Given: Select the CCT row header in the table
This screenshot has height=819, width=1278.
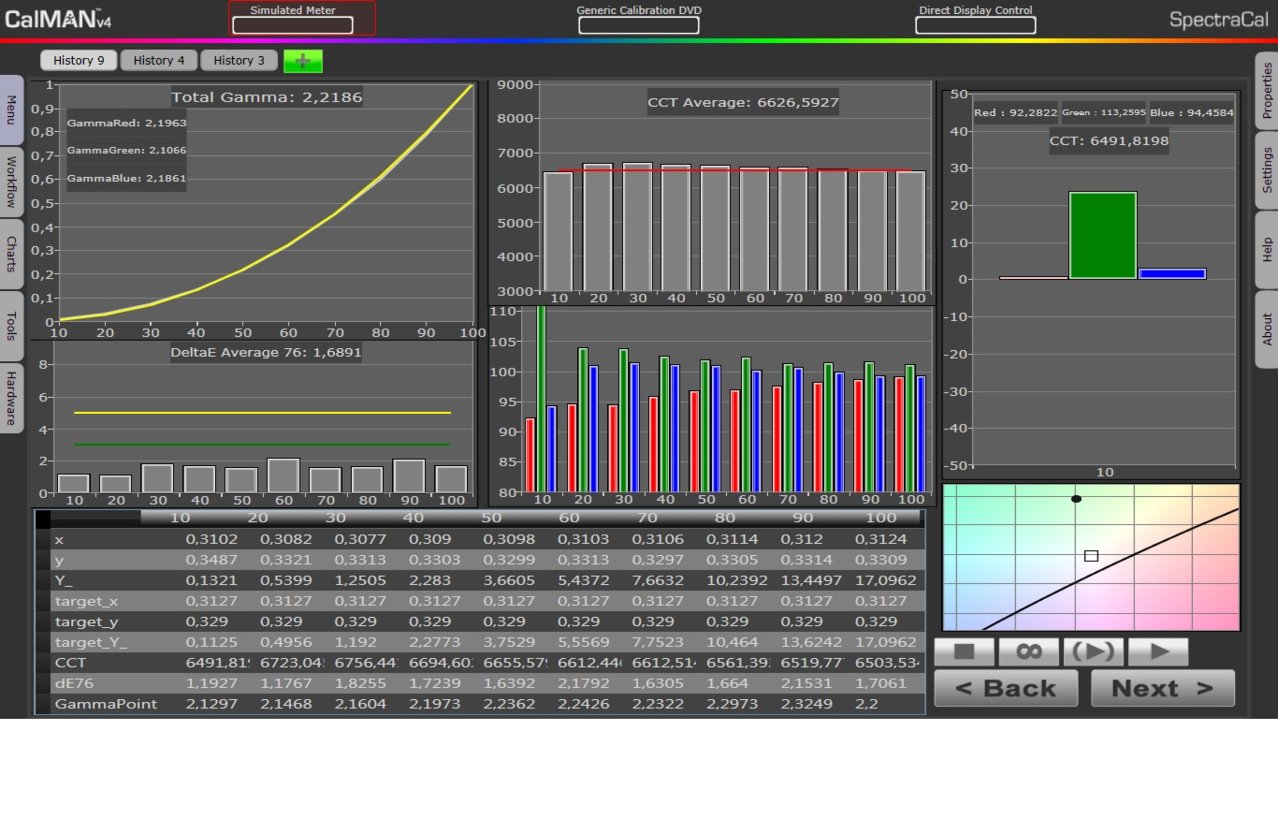Looking at the screenshot, I should (x=70, y=662).
